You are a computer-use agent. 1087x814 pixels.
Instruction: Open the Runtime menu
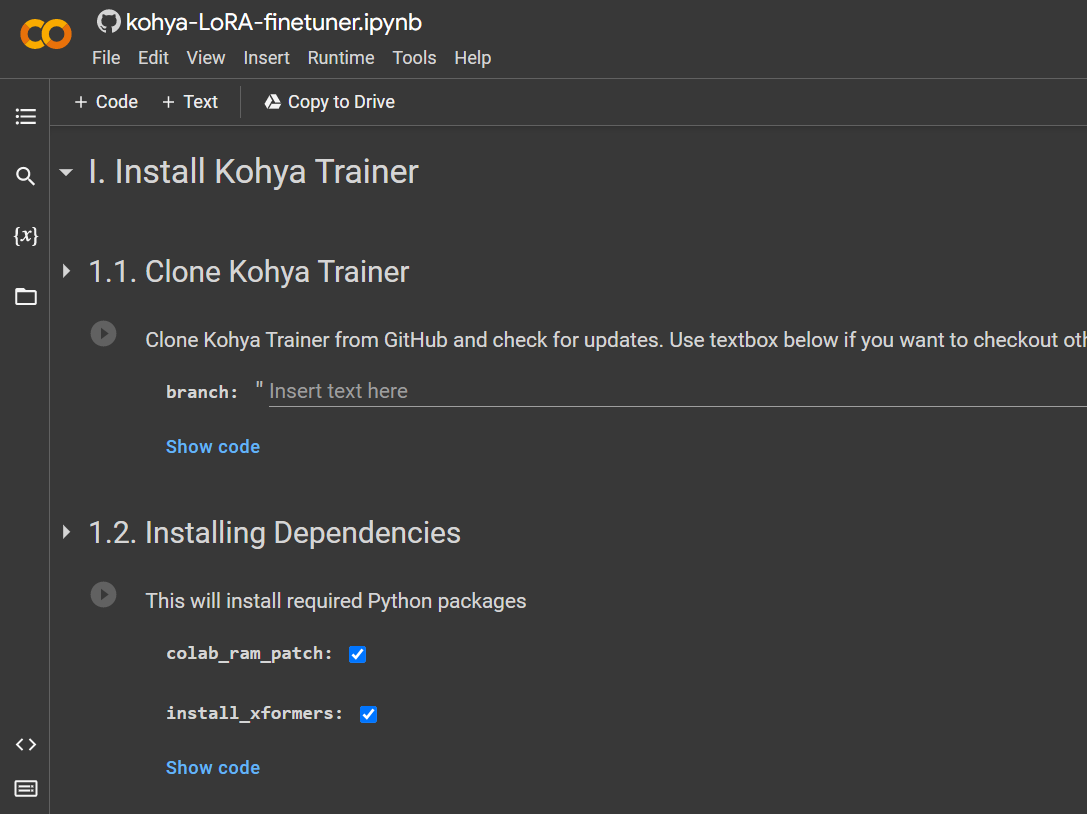point(340,58)
